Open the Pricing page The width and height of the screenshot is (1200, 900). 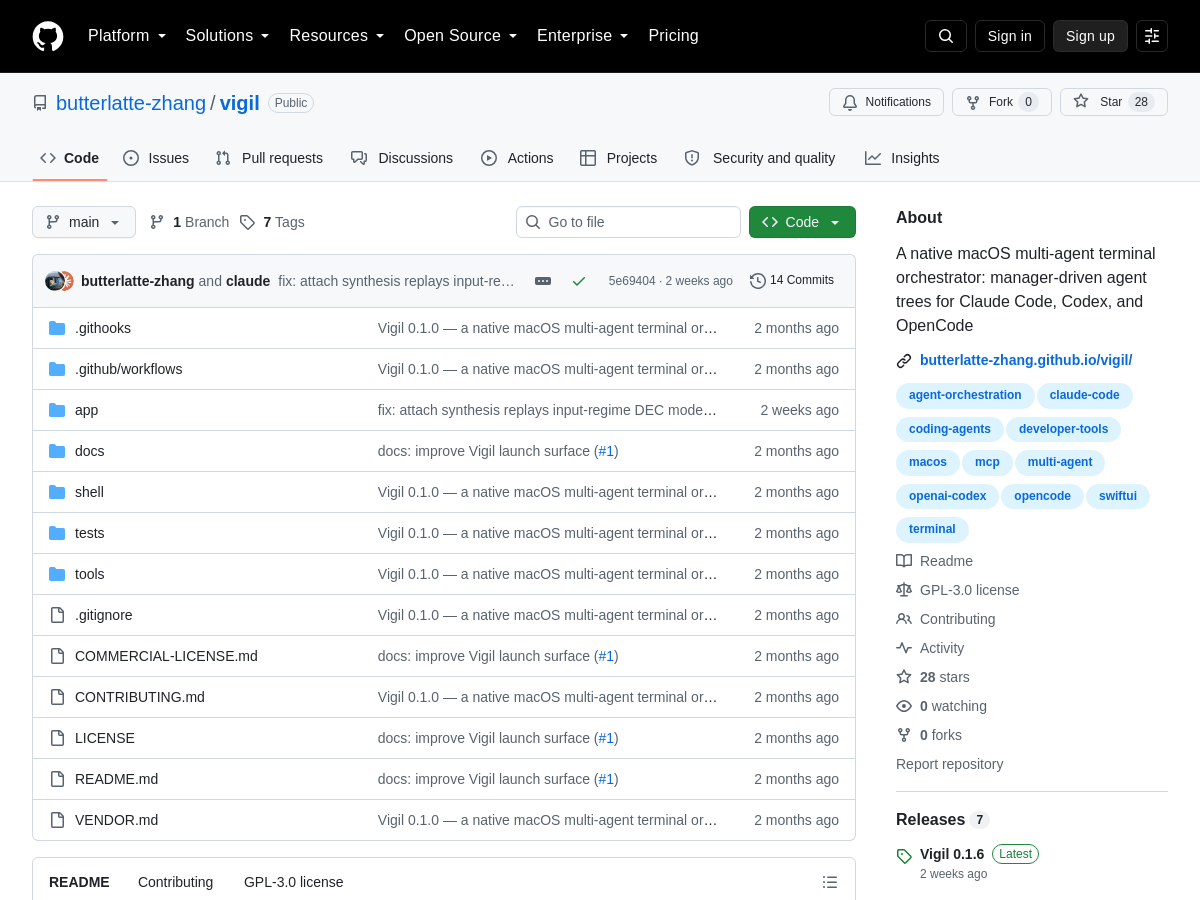pos(673,36)
